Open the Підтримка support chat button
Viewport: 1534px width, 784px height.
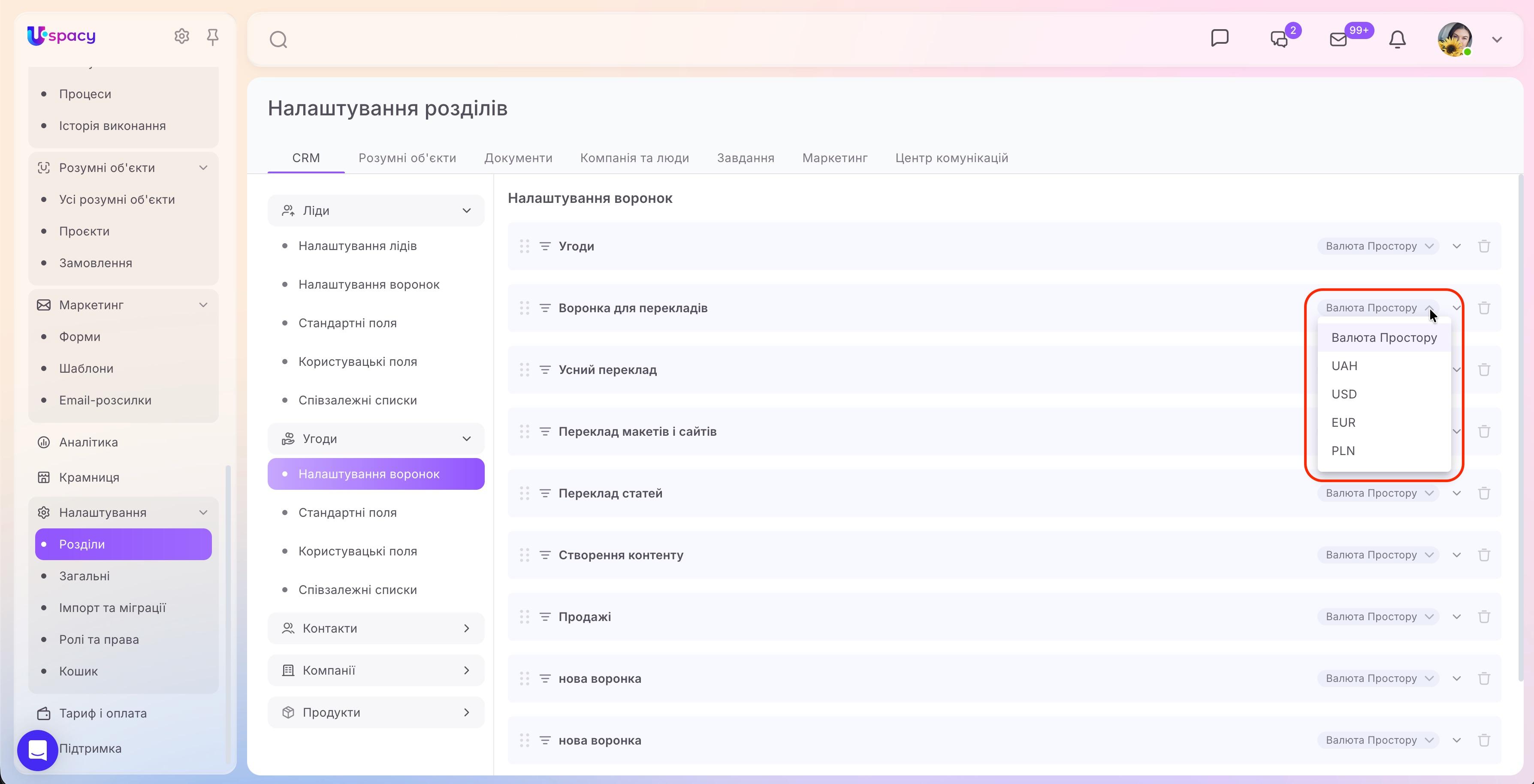pos(37,750)
